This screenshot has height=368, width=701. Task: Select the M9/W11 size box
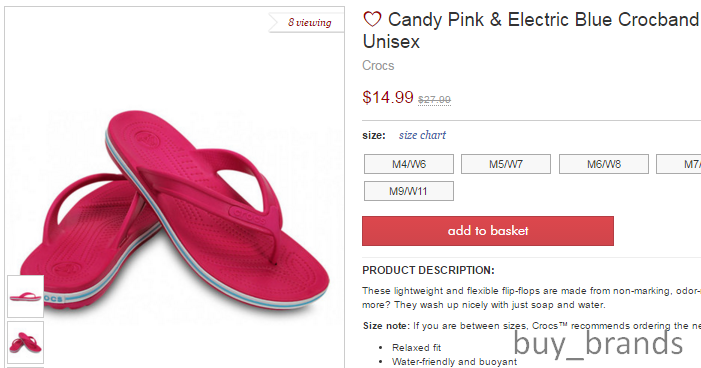pyautogui.click(x=409, y=191)
